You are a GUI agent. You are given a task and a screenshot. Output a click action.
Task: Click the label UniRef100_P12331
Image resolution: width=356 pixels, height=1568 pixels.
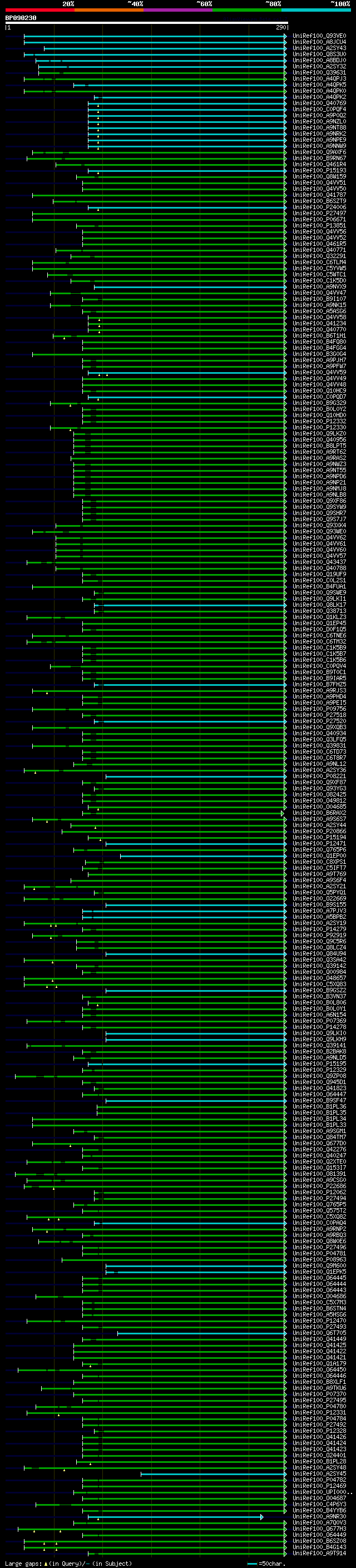(319, 1413)
